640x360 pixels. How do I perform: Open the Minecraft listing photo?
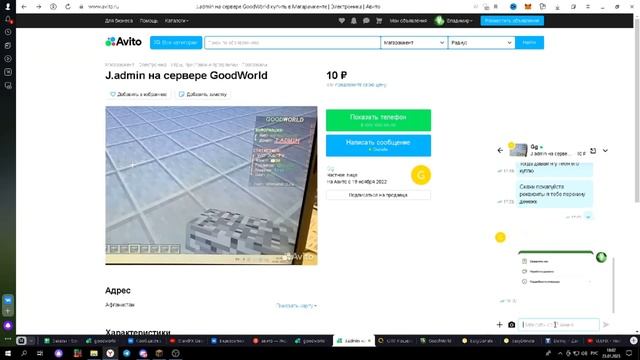(x=211, y=185)
